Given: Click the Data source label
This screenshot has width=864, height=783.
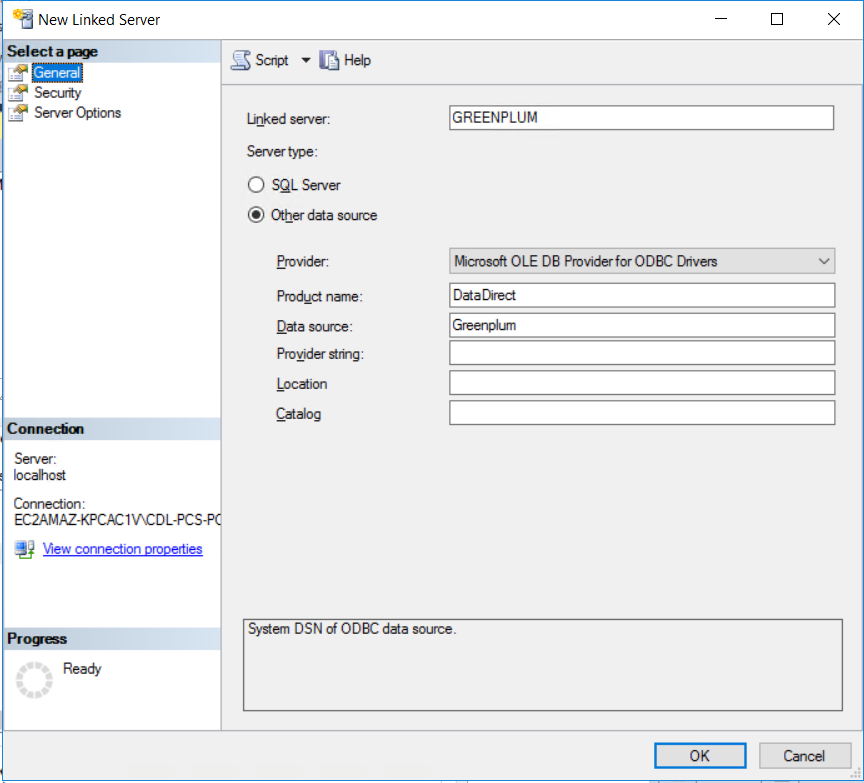Looking at the screenshot, I should point(315,326).
